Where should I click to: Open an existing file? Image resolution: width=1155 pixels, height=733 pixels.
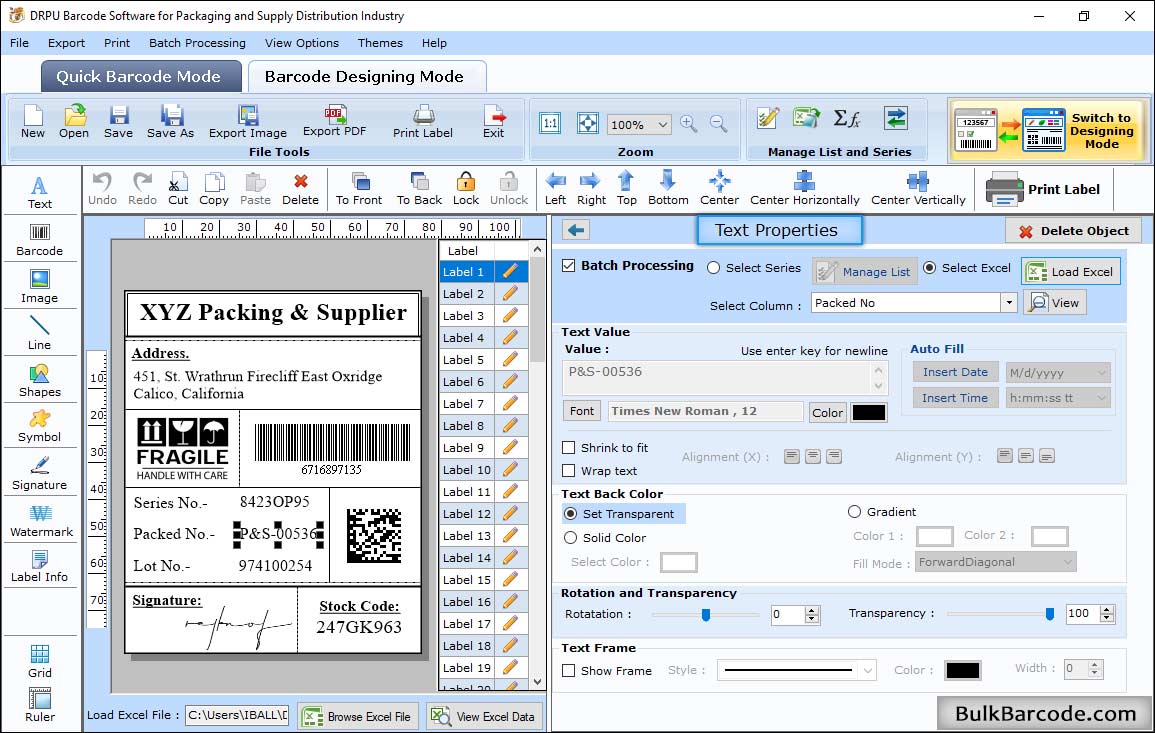coord(74,122)
